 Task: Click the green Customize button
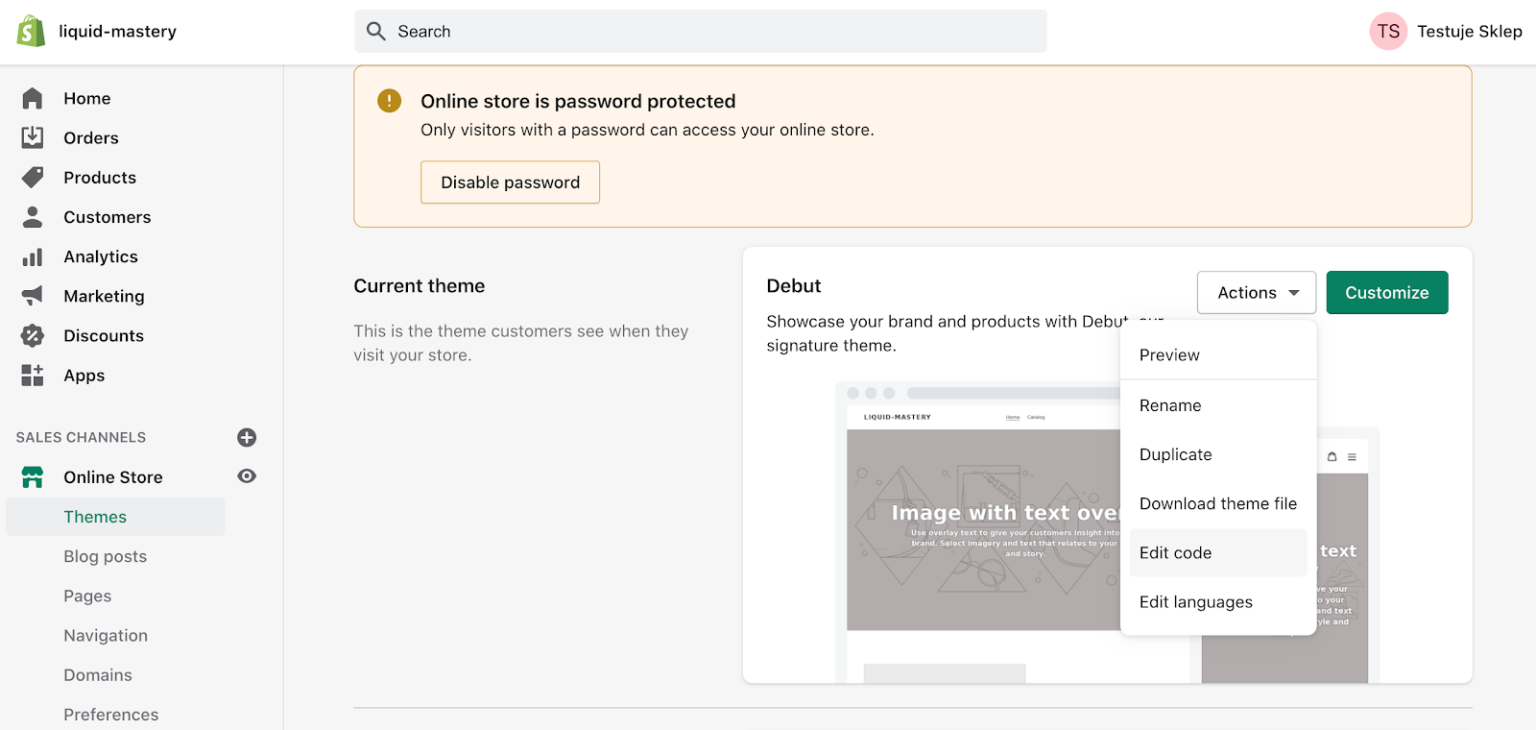[x=1387, y=292]
